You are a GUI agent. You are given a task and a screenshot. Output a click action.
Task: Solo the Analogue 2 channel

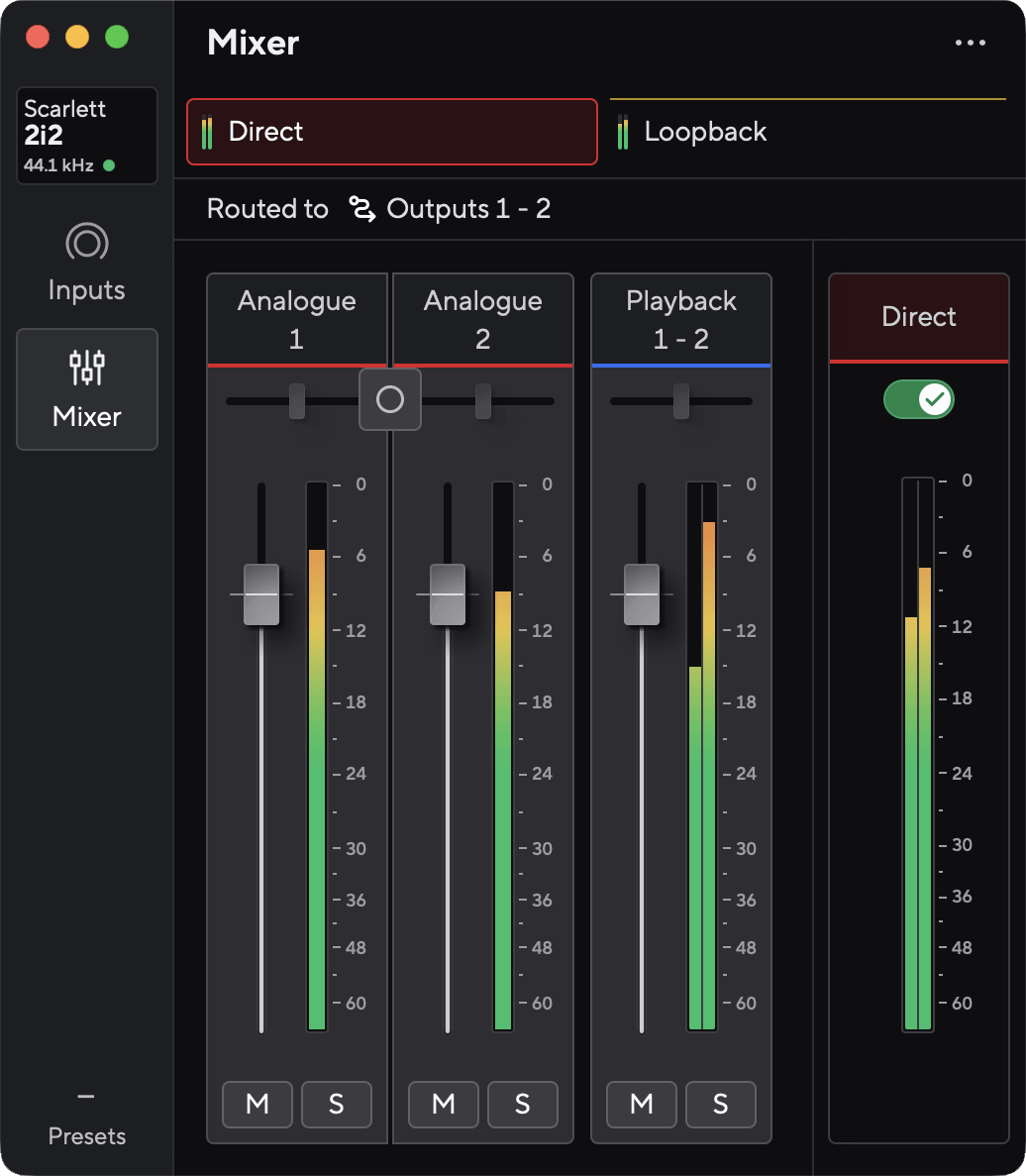(522, 1104)
